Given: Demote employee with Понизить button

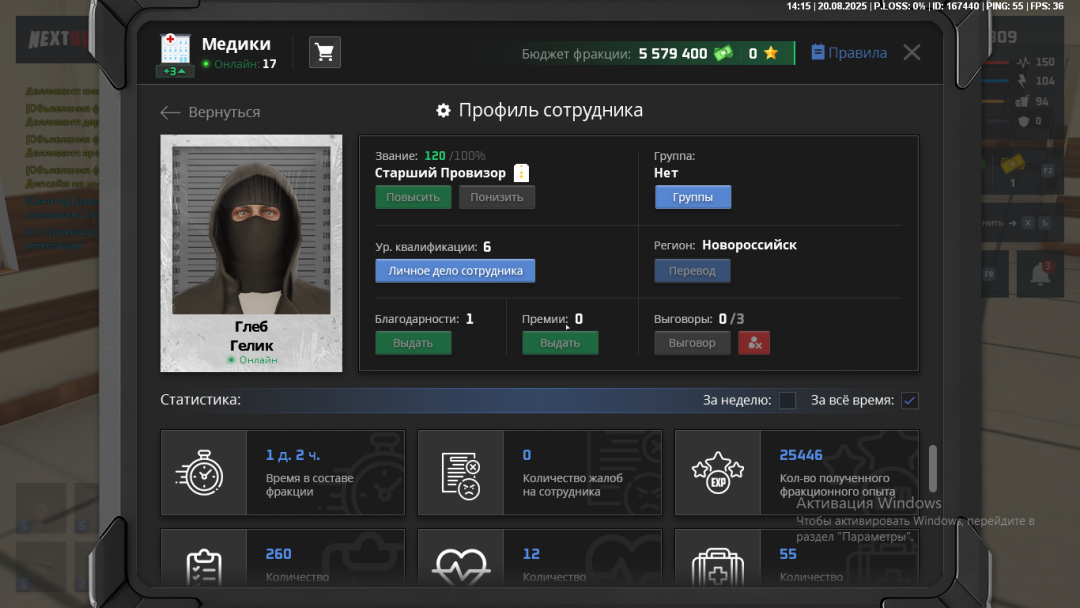Looking at the screenshot, I should (497, 197).
